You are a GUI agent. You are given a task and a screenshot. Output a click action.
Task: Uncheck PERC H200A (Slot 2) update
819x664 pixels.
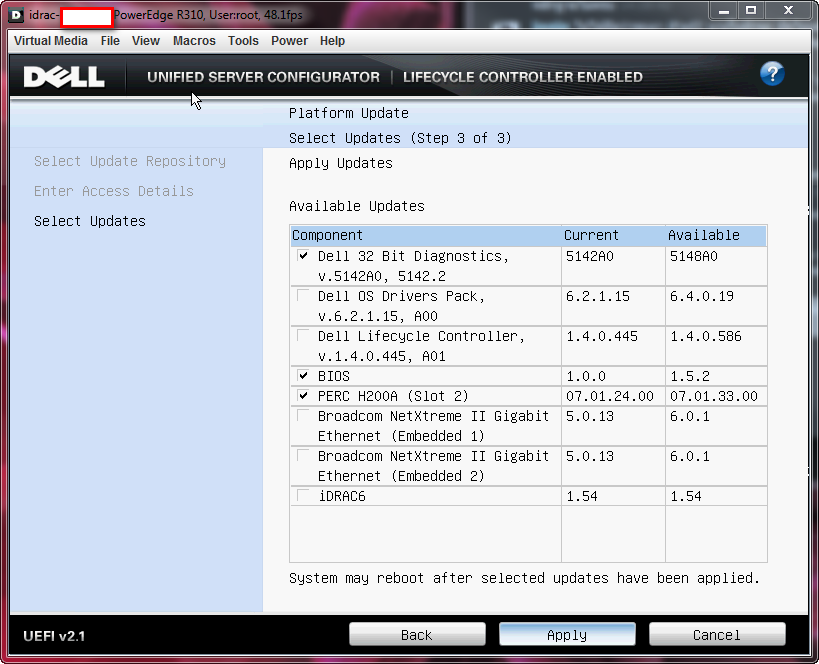pos(303,395)
